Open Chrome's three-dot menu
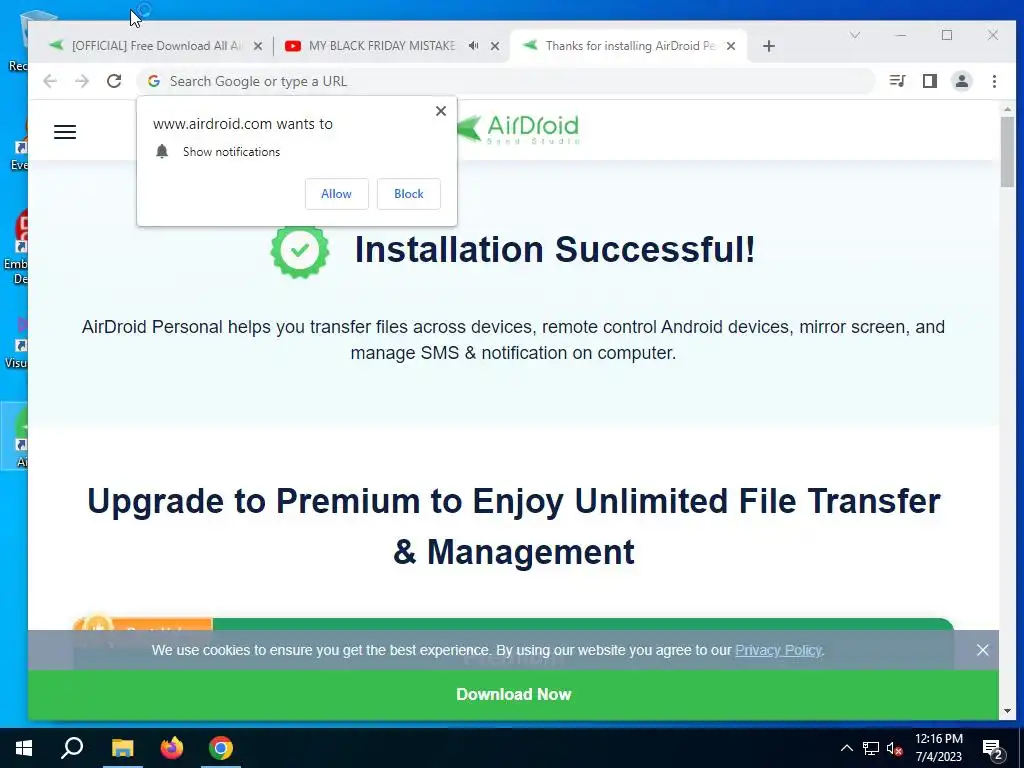 coord(994,81)
